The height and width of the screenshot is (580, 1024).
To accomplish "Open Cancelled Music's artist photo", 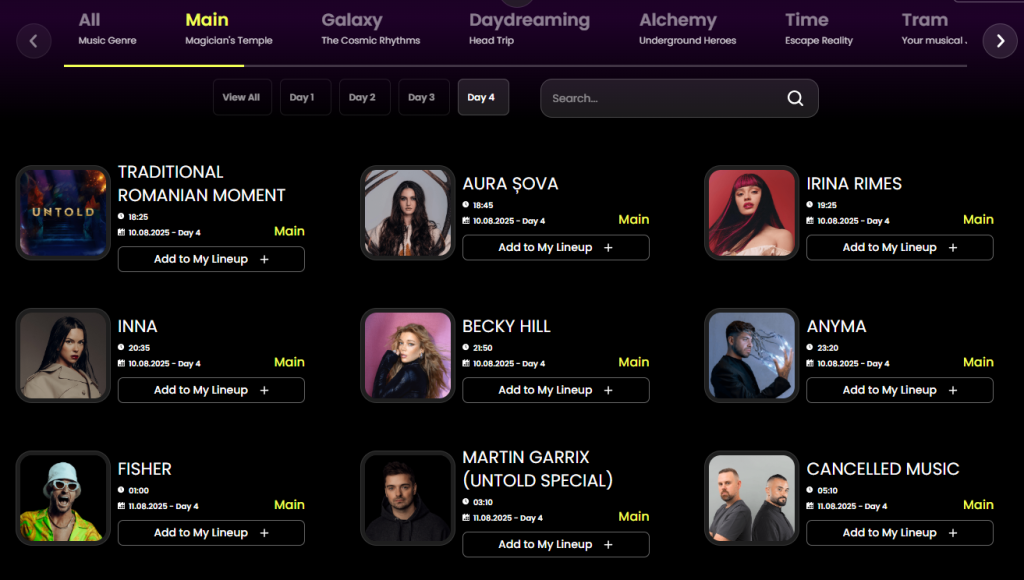I will [x=752, y=498].
